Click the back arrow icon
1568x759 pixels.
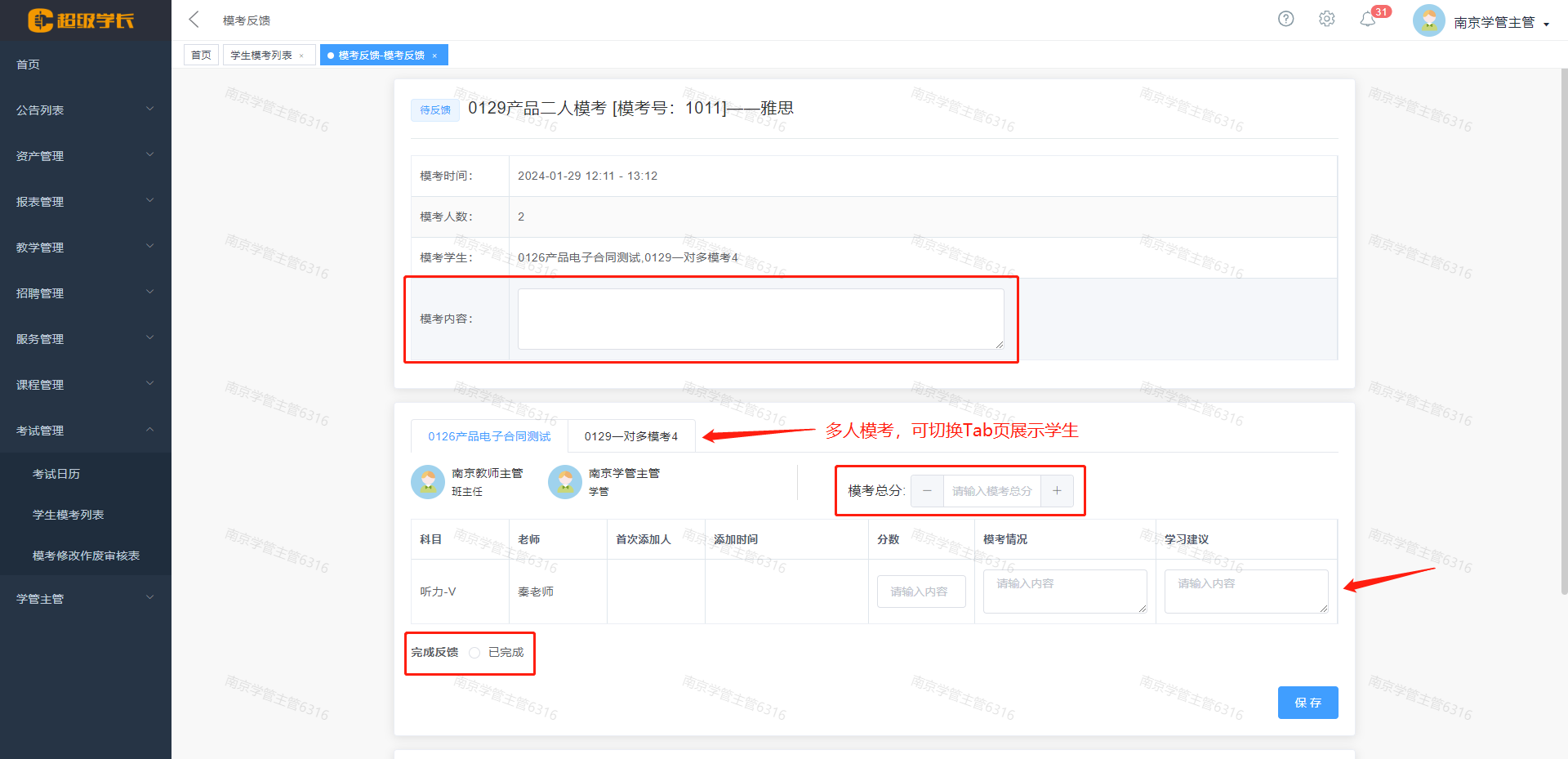[194, 20]
